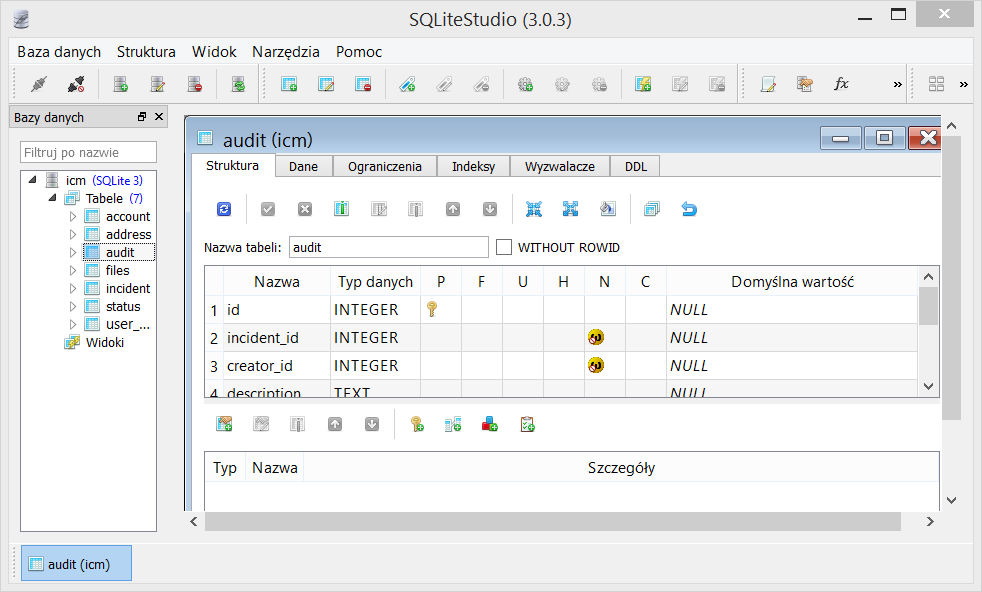Open the SQL editor from main toolbar
The image size is (982, 592).
point(768,84)
